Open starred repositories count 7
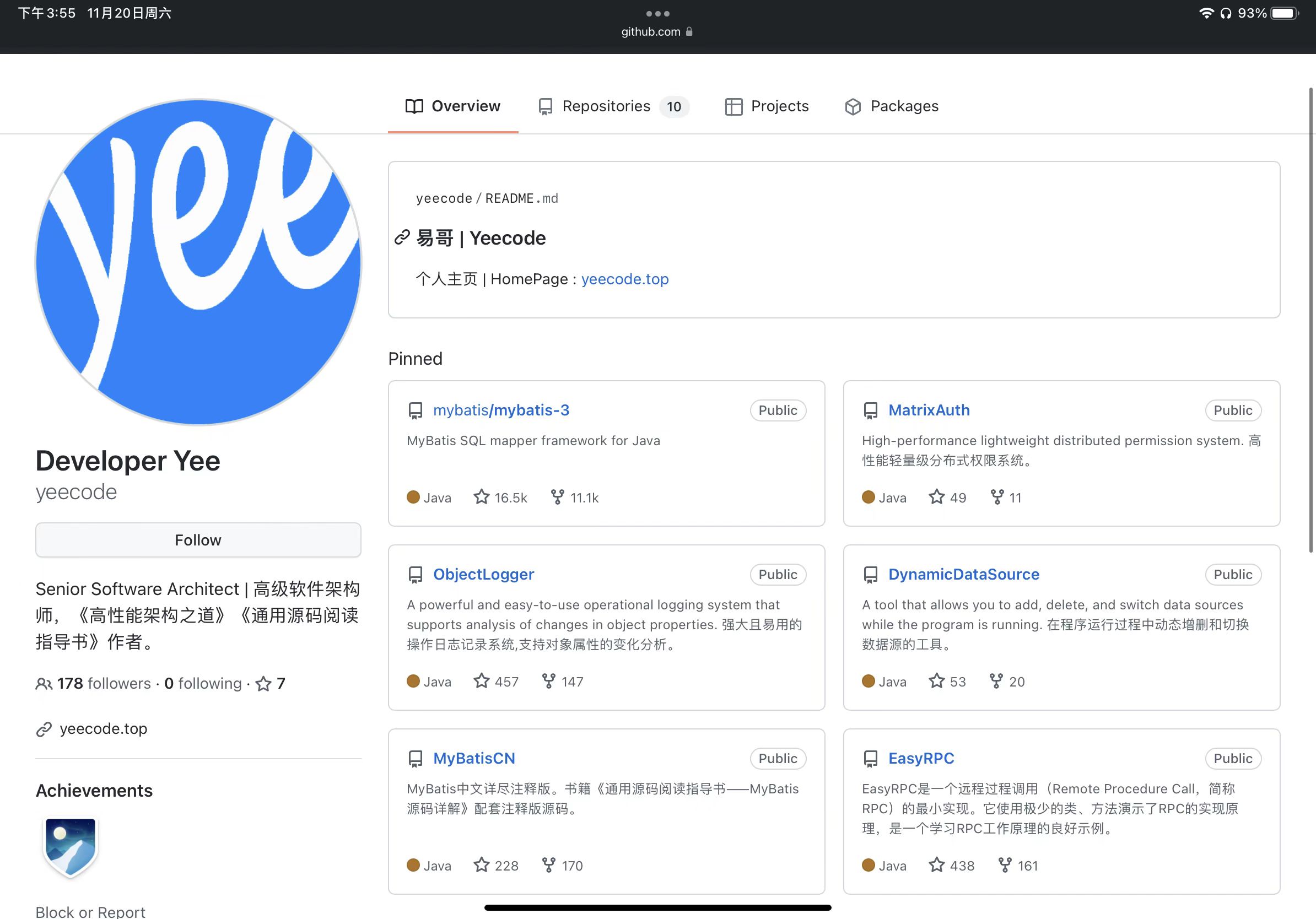Image resolution: width=1316 pixels, height=919 pixels. click(271, 684)
